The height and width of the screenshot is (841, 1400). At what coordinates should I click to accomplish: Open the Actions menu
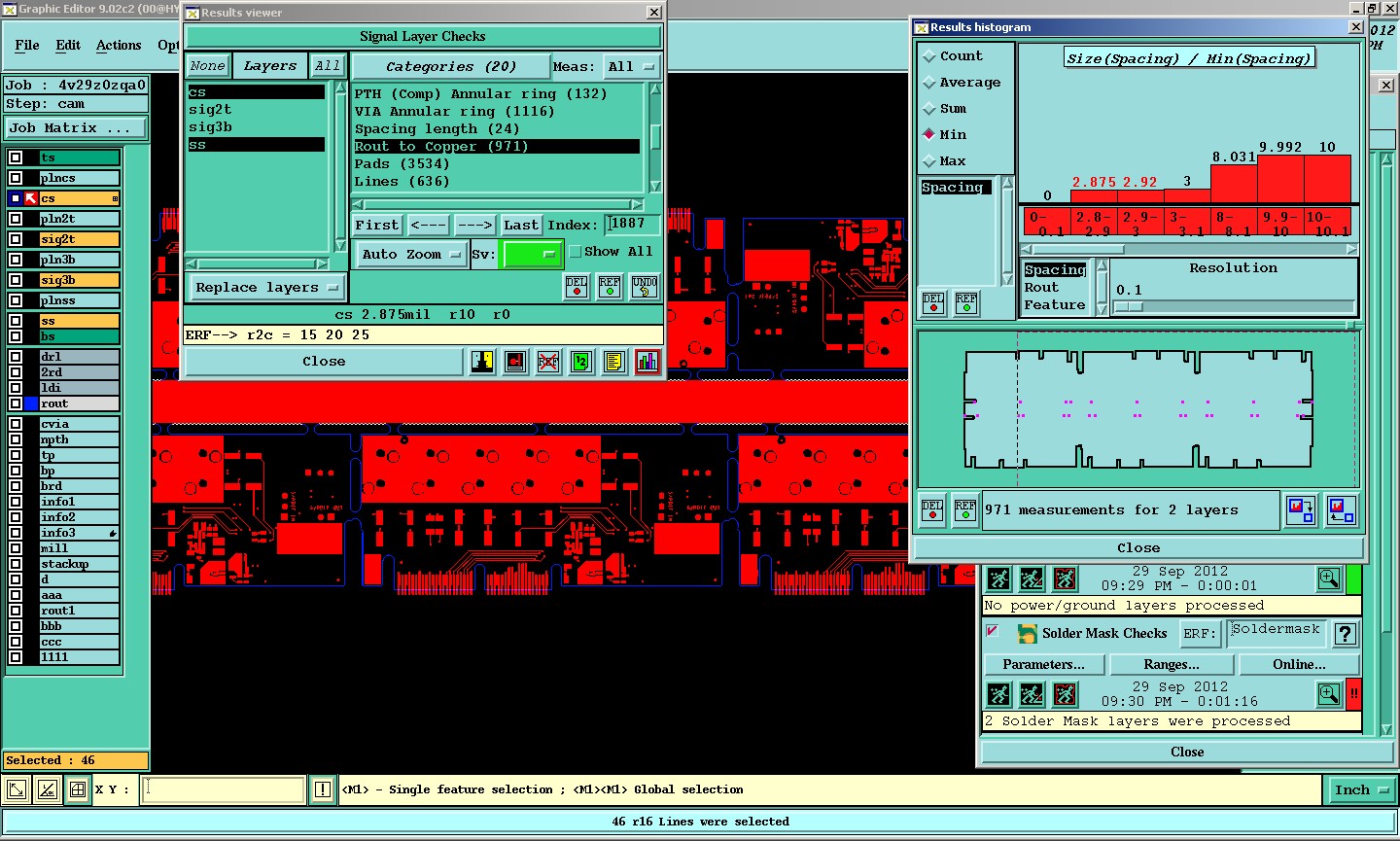pyautogui.click(x=119, y=46)
